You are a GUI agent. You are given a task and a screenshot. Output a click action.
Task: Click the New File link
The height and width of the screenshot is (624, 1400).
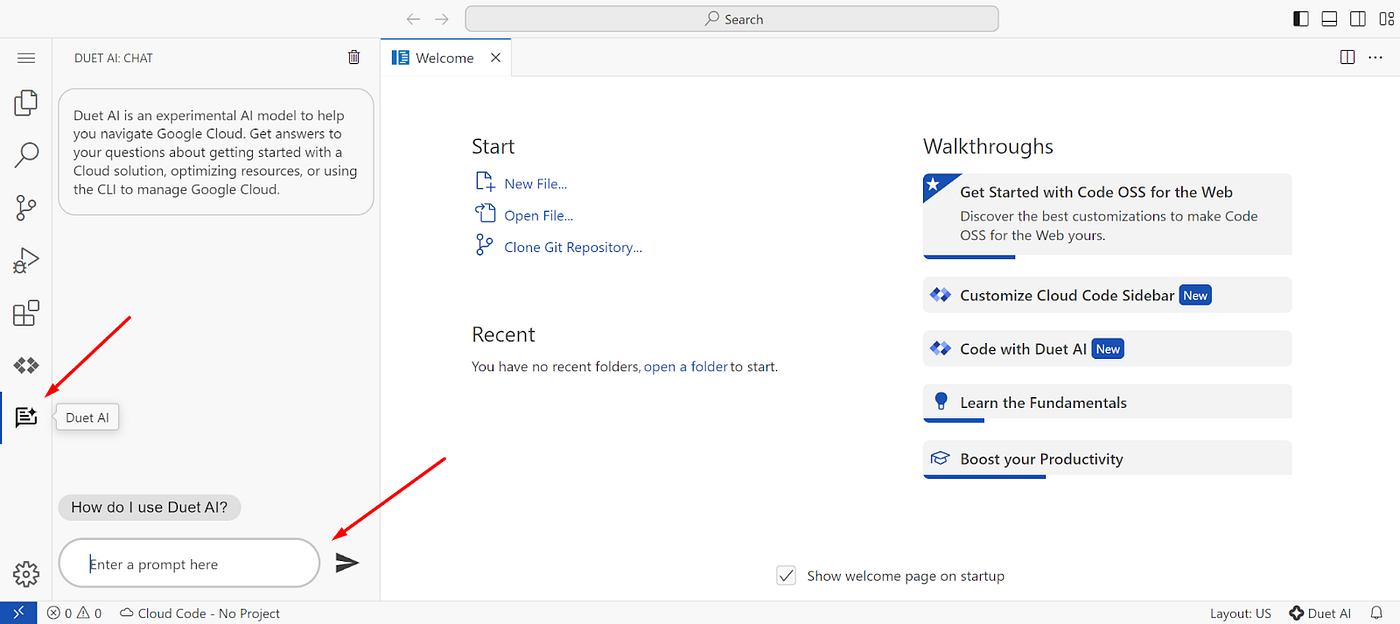point(535,184)
